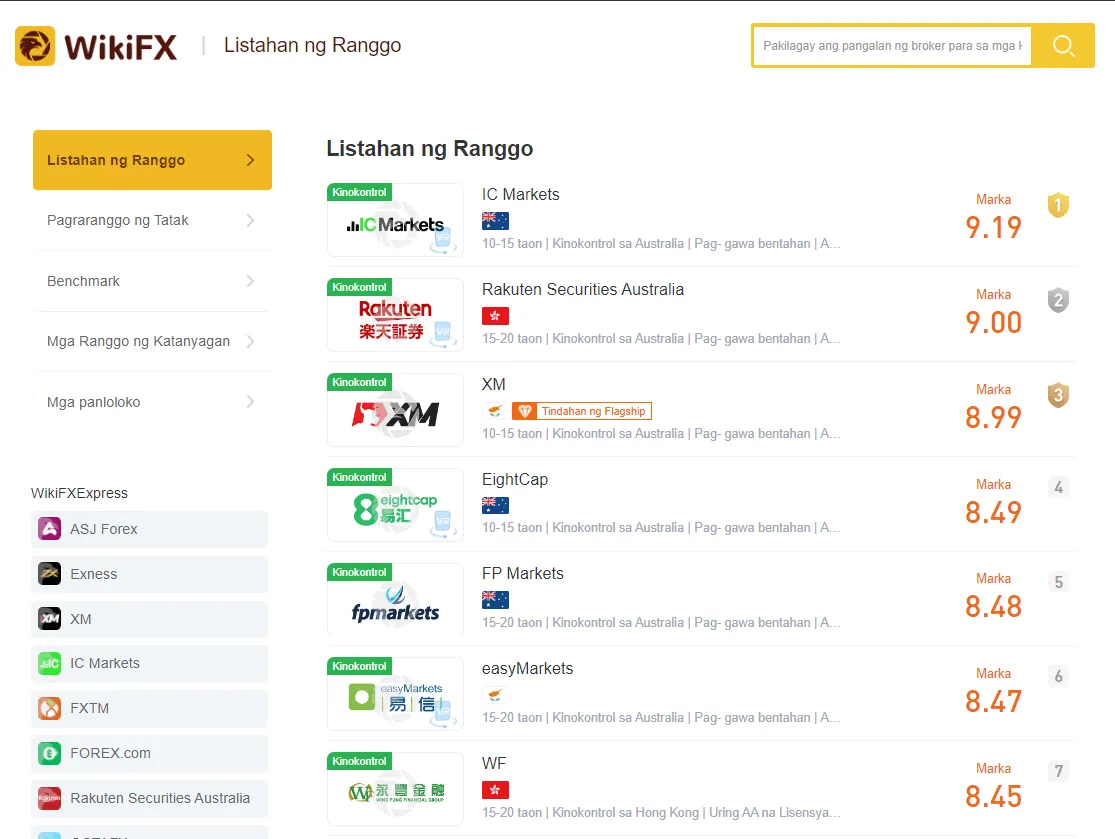Click the Australian flag under FP Markets
This screenshot has width=1115, height=839.
(x=495, y=600)
